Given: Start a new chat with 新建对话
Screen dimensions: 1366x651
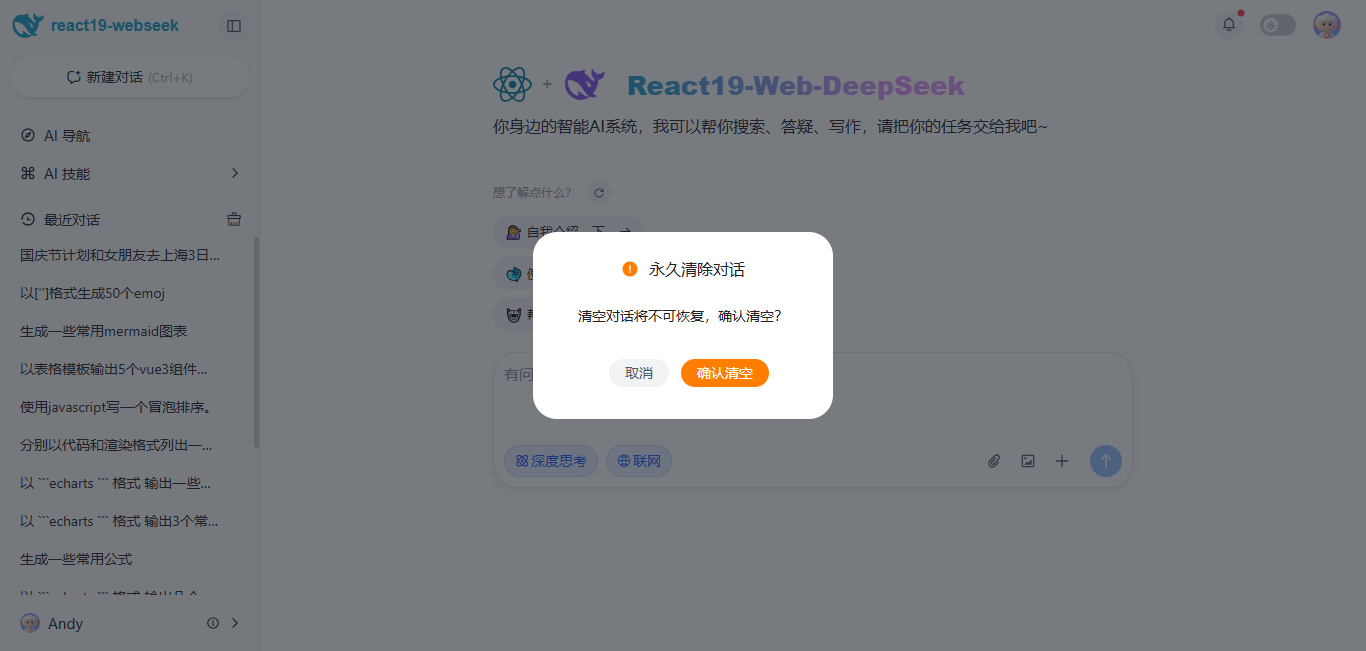Looking at the screenshot, I should (x=129, y=77).
